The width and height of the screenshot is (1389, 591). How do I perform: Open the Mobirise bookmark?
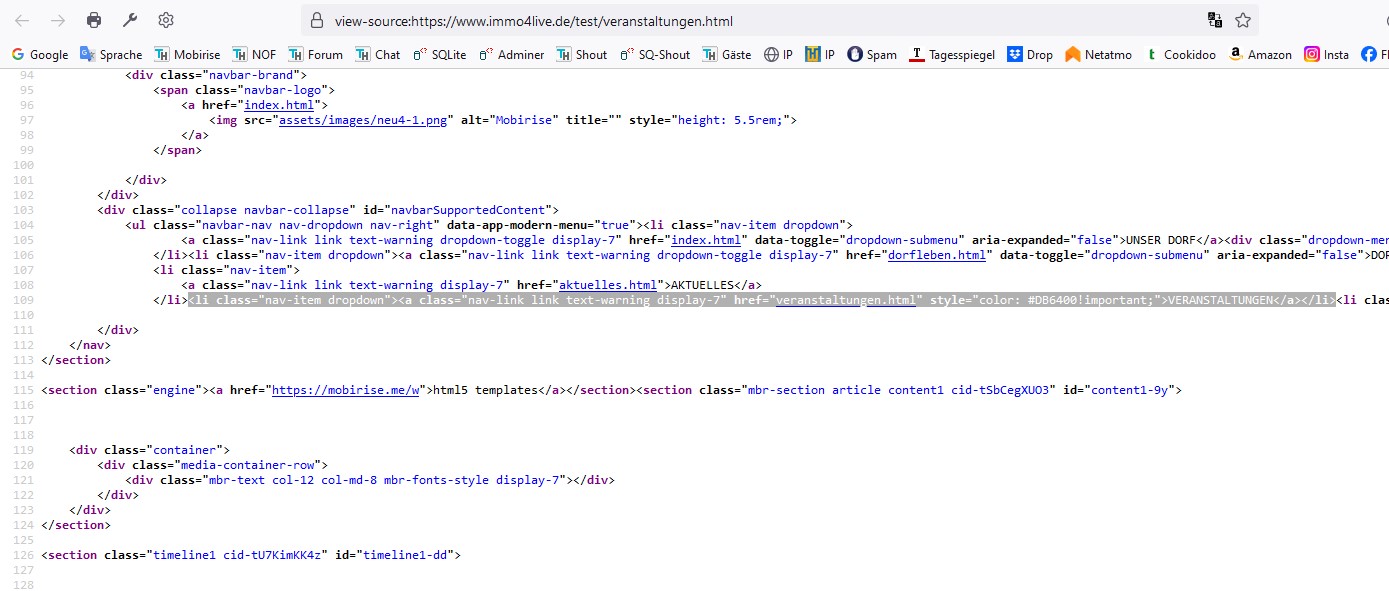click(x=187, y=55)
